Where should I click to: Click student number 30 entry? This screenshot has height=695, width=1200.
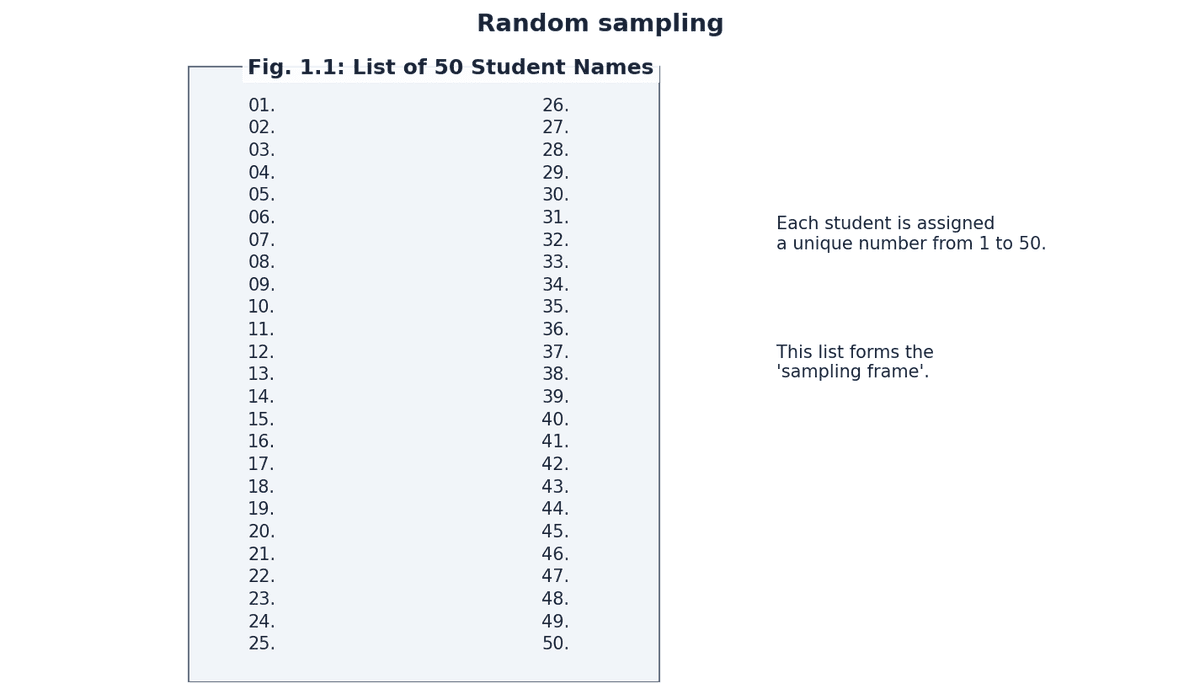(555, 195)
